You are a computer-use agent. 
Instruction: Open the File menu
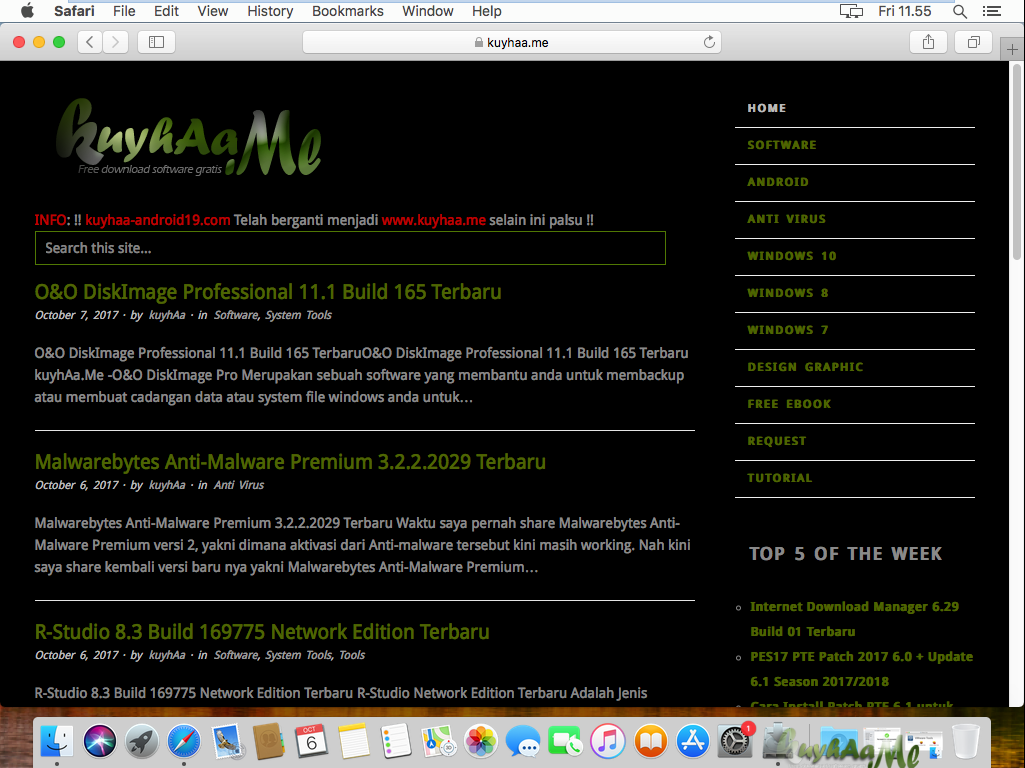point(124,11)
